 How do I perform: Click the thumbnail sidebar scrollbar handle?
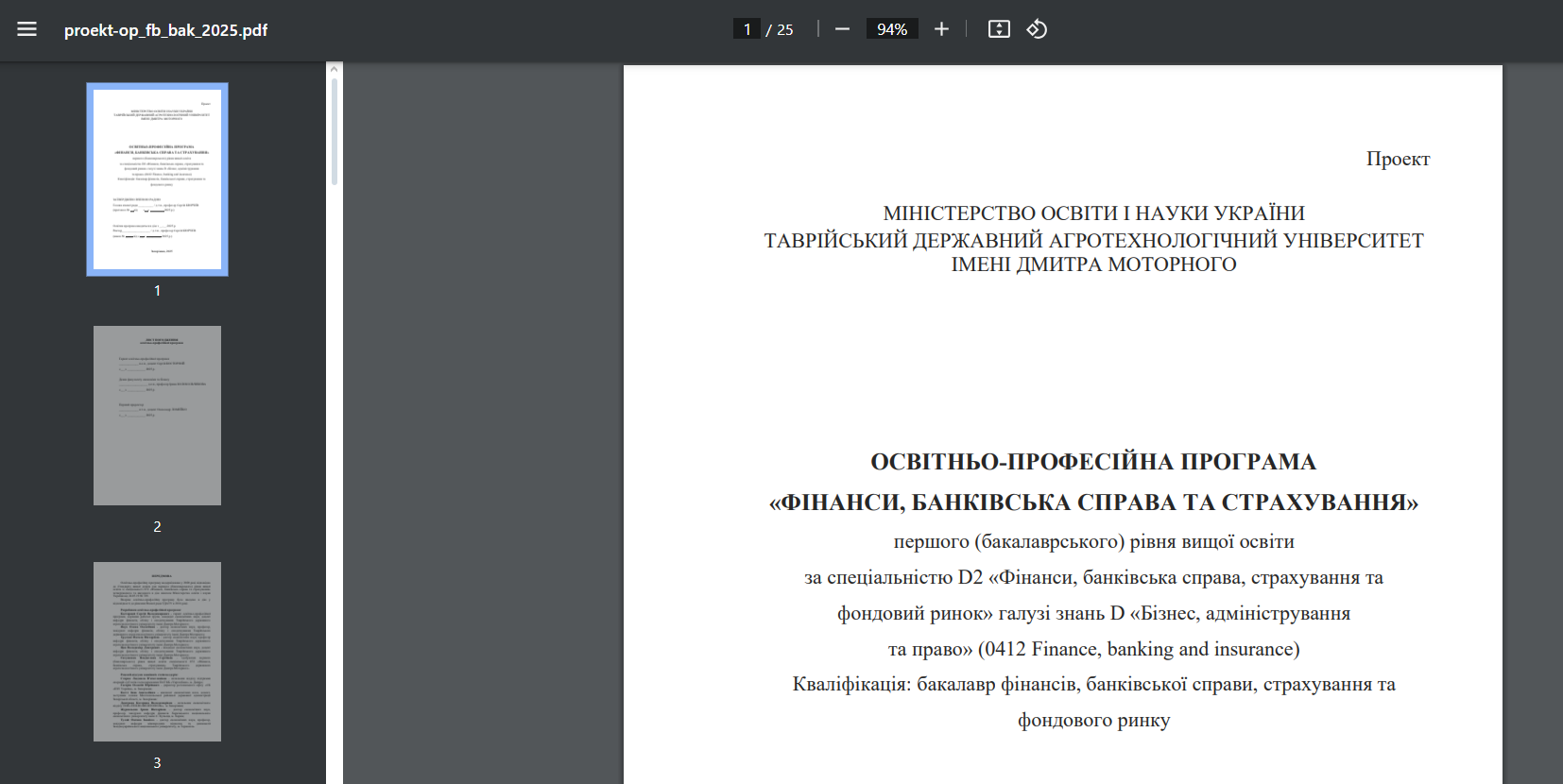coord(335,132)
